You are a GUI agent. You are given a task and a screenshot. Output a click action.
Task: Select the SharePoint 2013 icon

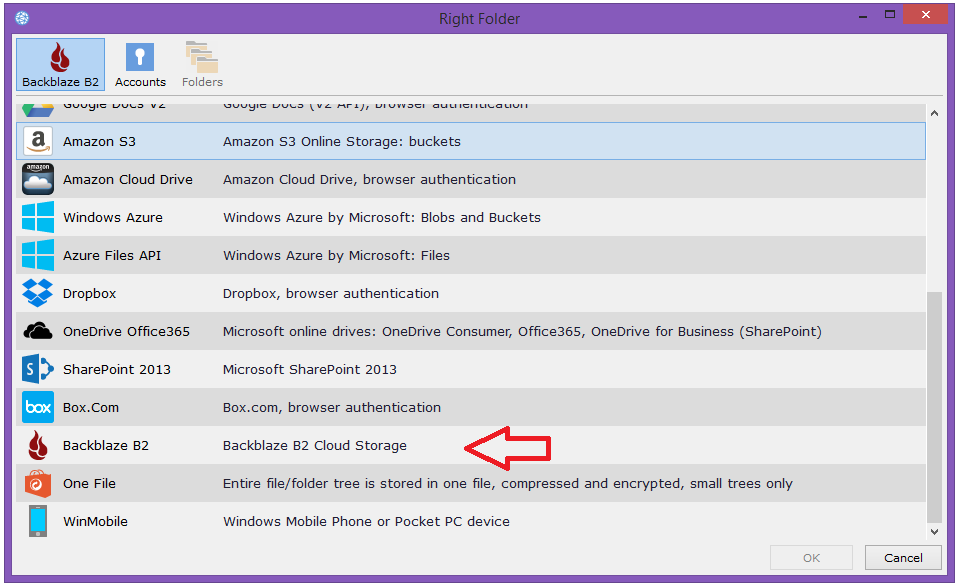38,370
